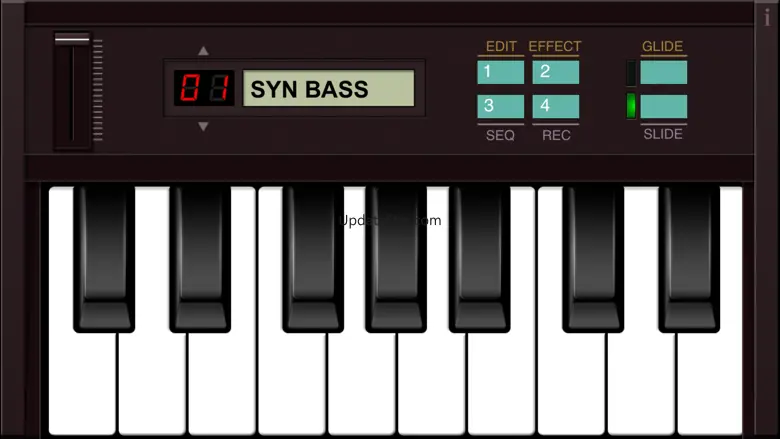The image size is (780, 439).
Task: Select teal button 1 under EDIT
Action: pyautogui.click(x=500, y=72)
